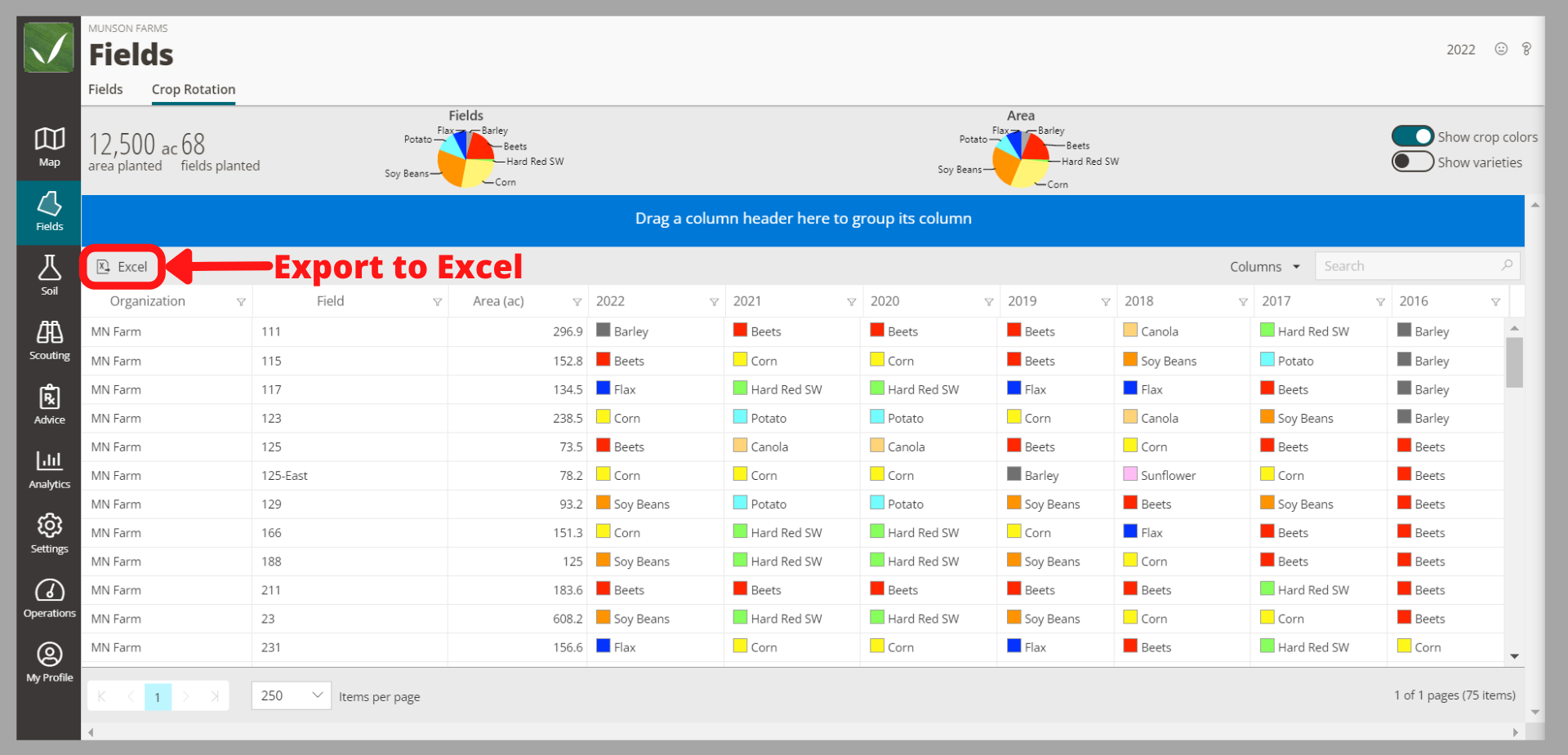Open the Advice section in sidebar
The width and height of the screenshot is (1568, 755).
click(49, 405)
